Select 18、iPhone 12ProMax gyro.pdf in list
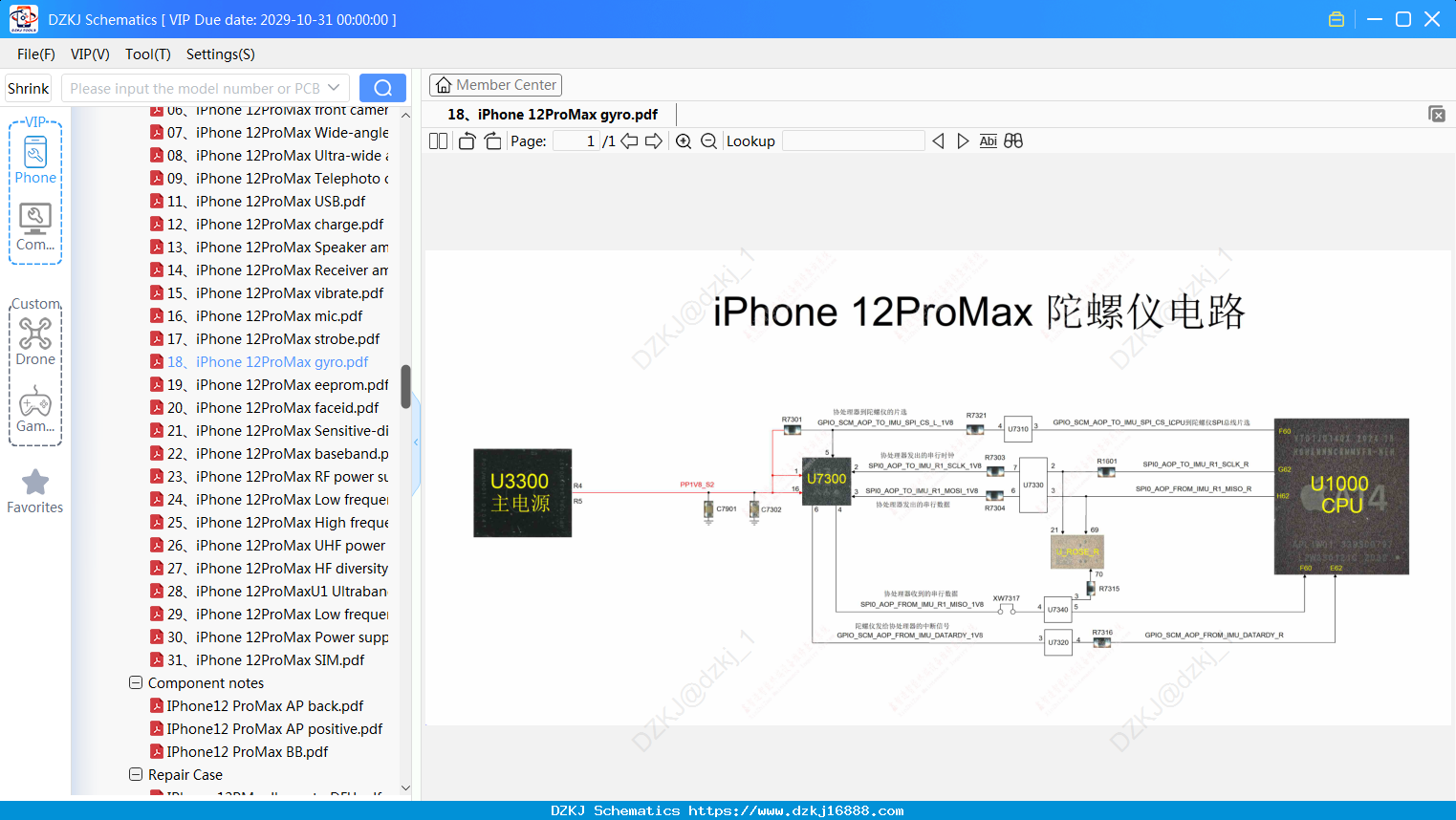The height and width of the screenshot is (820, 1456). (260, 362)
